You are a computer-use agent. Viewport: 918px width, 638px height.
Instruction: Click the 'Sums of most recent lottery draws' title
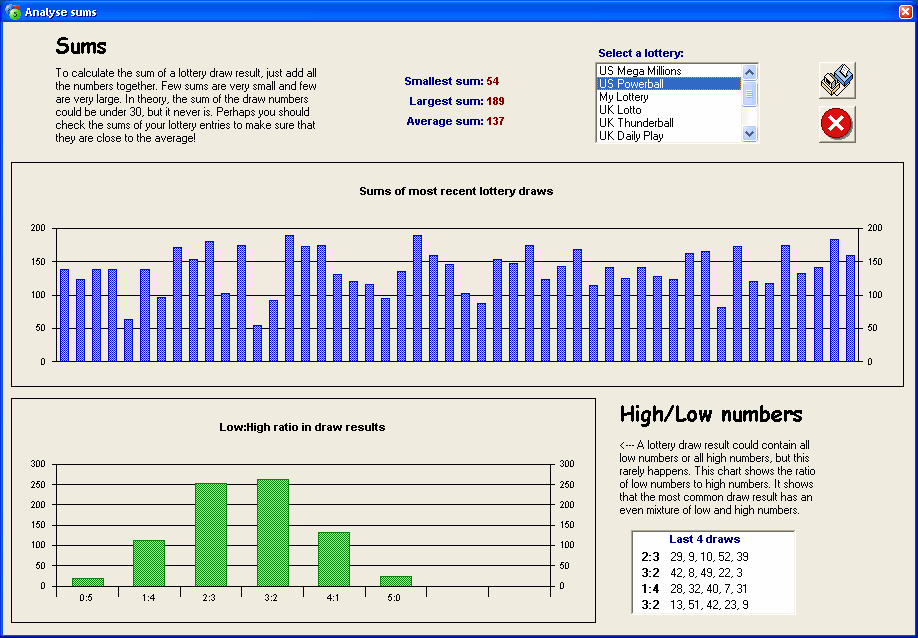click(456, 191)
